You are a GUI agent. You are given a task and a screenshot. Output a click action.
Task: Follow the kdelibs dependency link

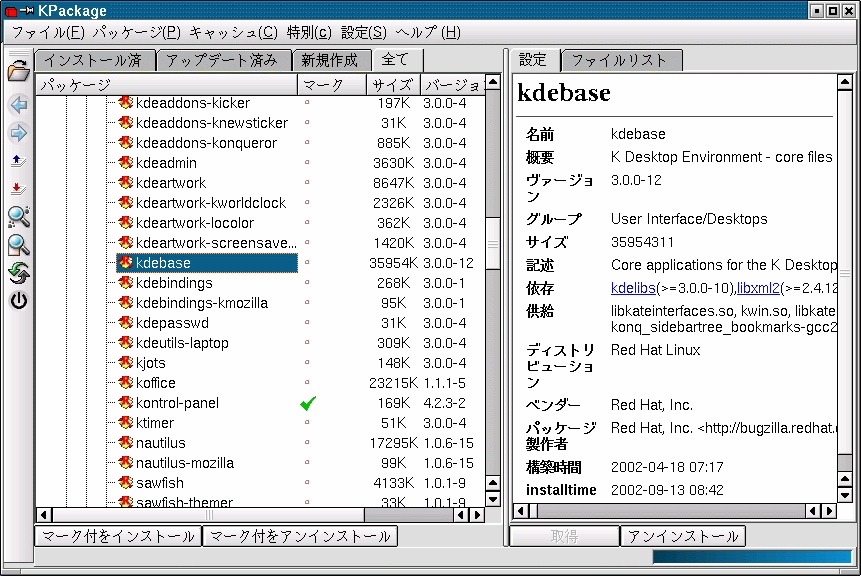633,288
